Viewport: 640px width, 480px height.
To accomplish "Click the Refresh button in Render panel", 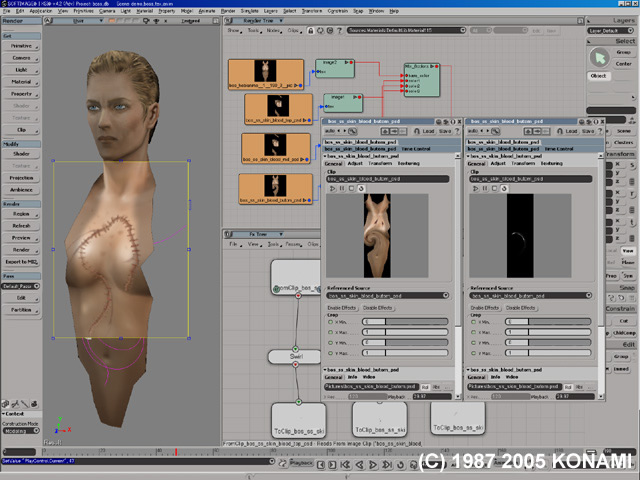I will 21,226.
